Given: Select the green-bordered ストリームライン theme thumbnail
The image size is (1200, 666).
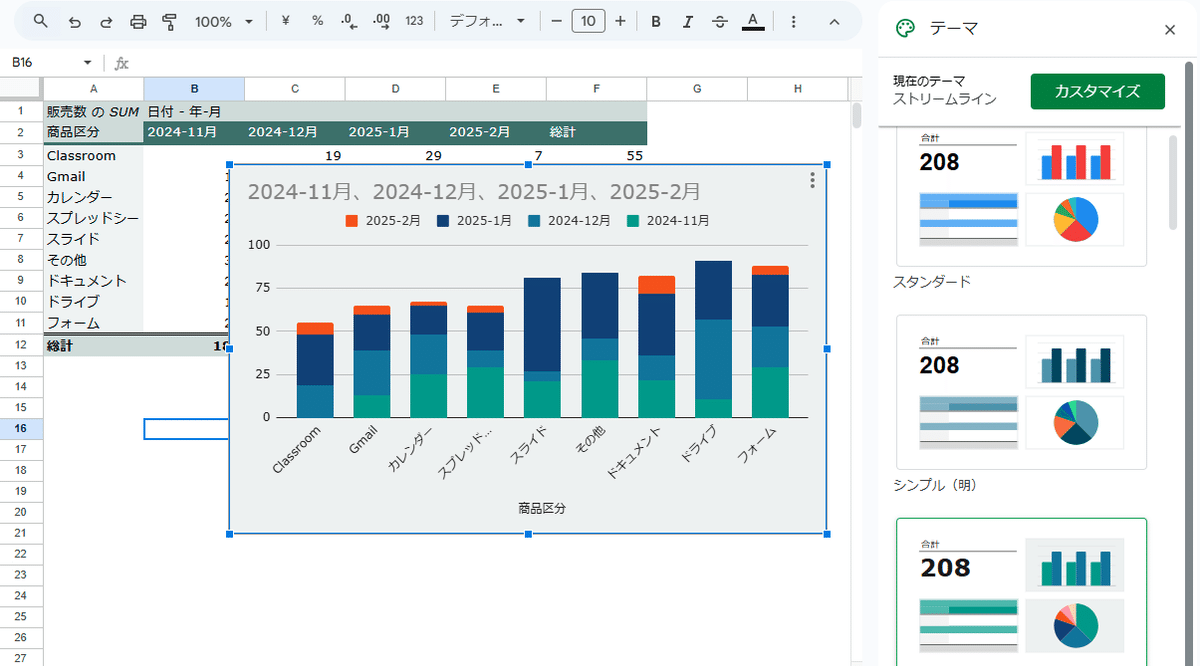Looking at the screenshot, I should pyautogui.click(x=1021, y=591).
